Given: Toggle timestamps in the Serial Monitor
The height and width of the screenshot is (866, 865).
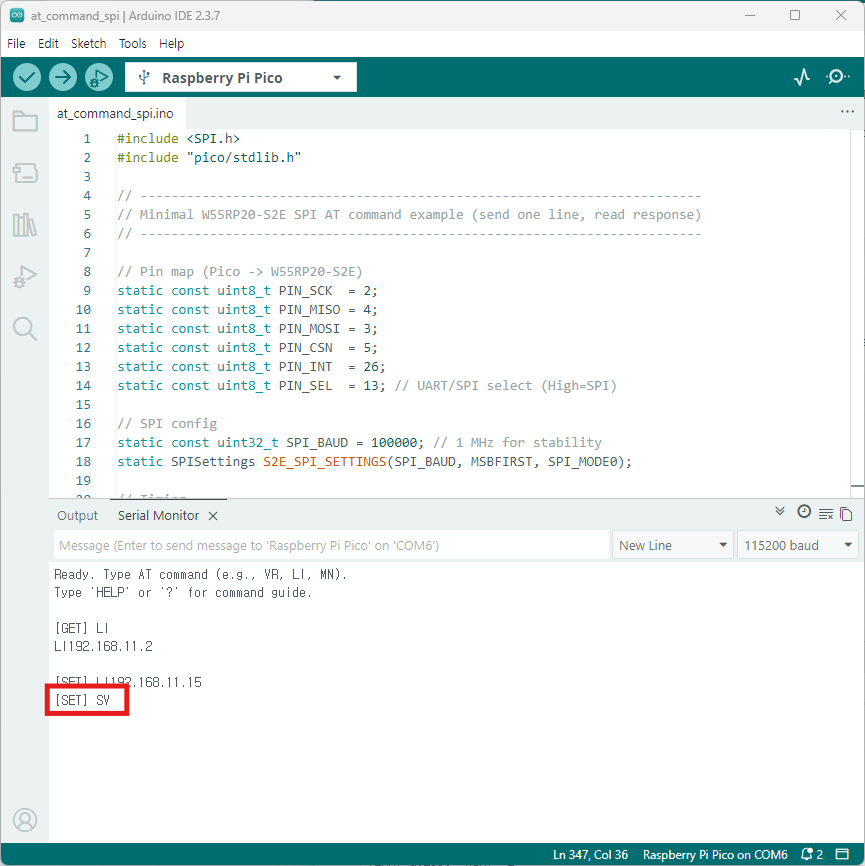Looking at the screenshot, I should [x=804, y=512].
